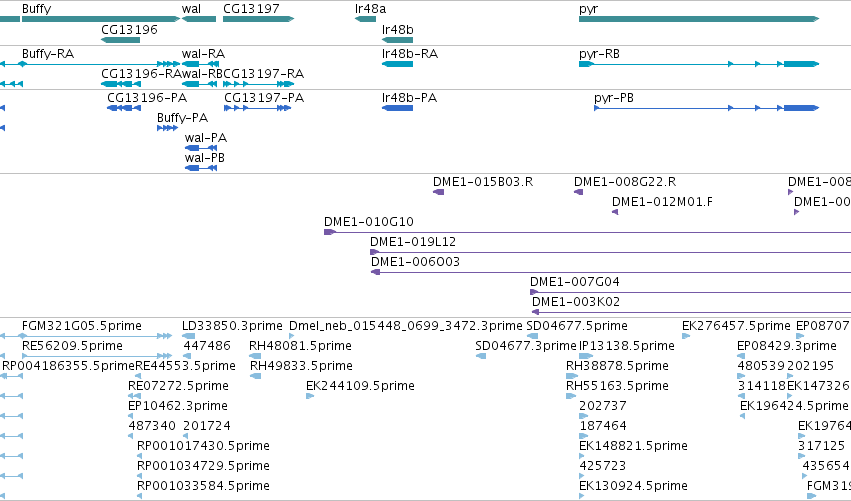The image size is (851, 501).
Task: Click the RE07272.5prime EST label
Action: point(178,386)
